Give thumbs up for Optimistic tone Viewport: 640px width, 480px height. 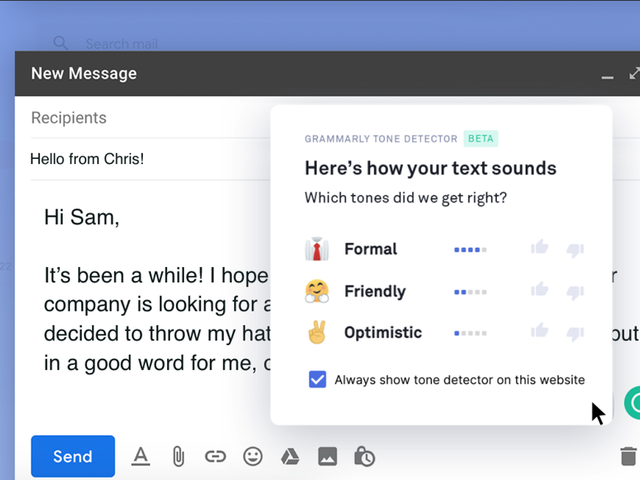[540, 330]
